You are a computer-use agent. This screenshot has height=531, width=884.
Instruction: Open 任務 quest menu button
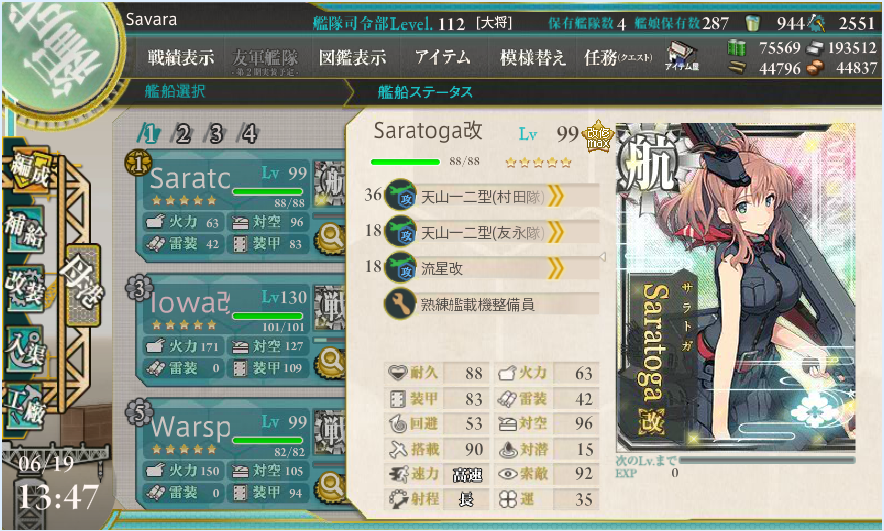coord(618,57)
